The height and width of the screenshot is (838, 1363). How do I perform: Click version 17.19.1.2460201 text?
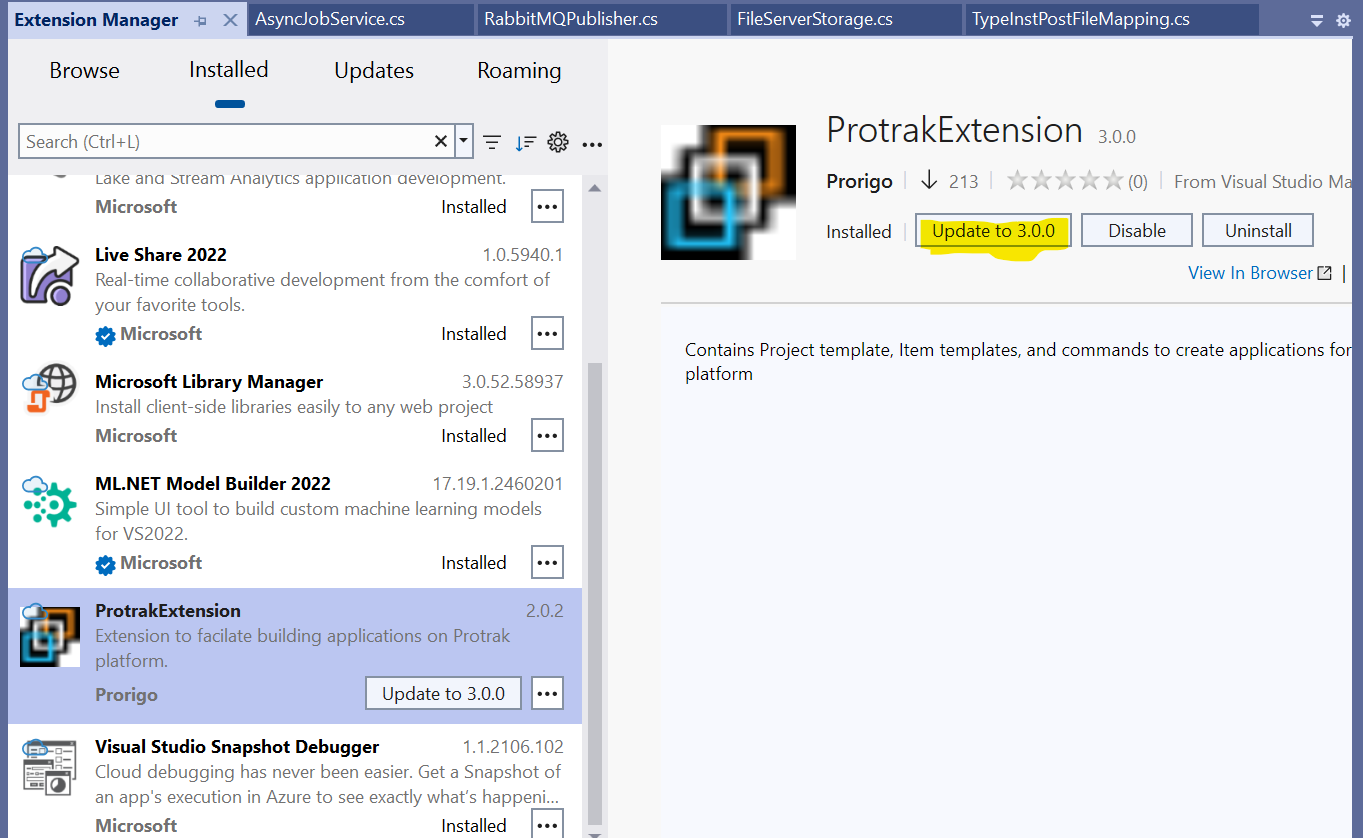click(498, 483)
